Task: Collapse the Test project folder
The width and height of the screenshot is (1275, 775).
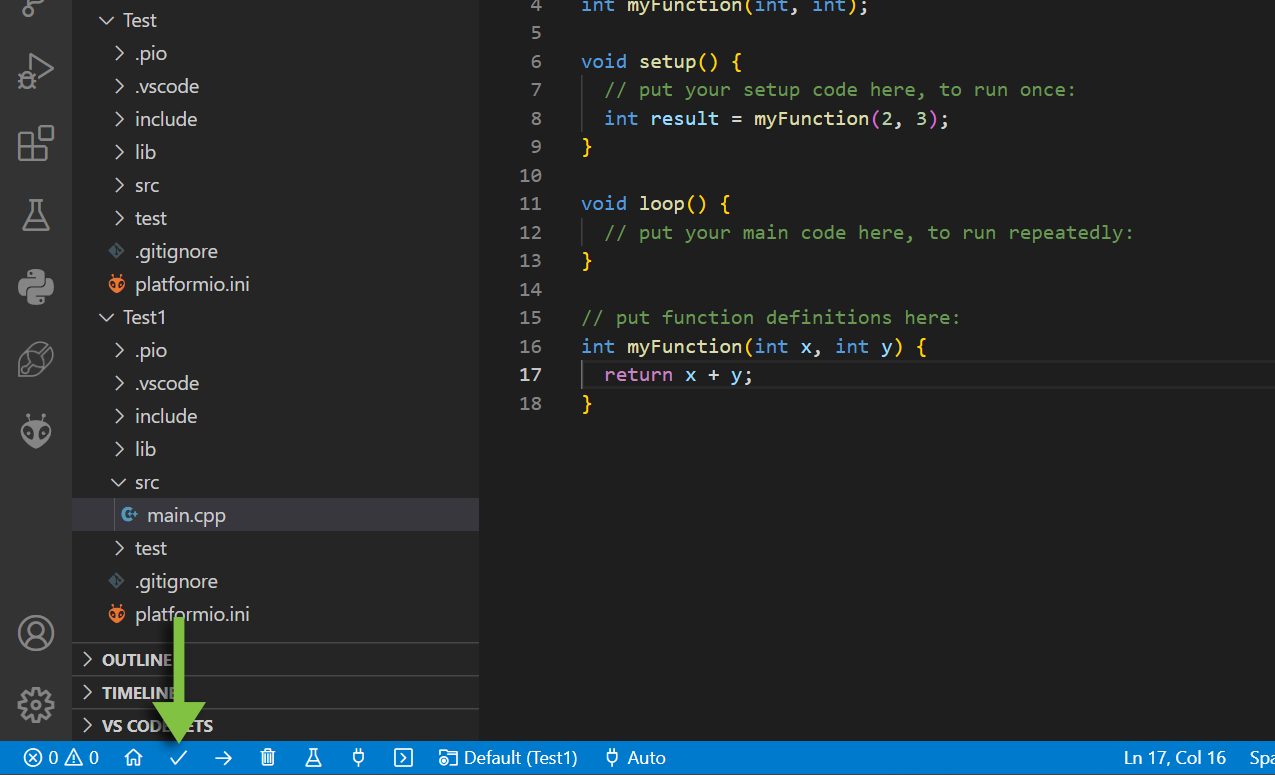Action: (x=275, y=20)
